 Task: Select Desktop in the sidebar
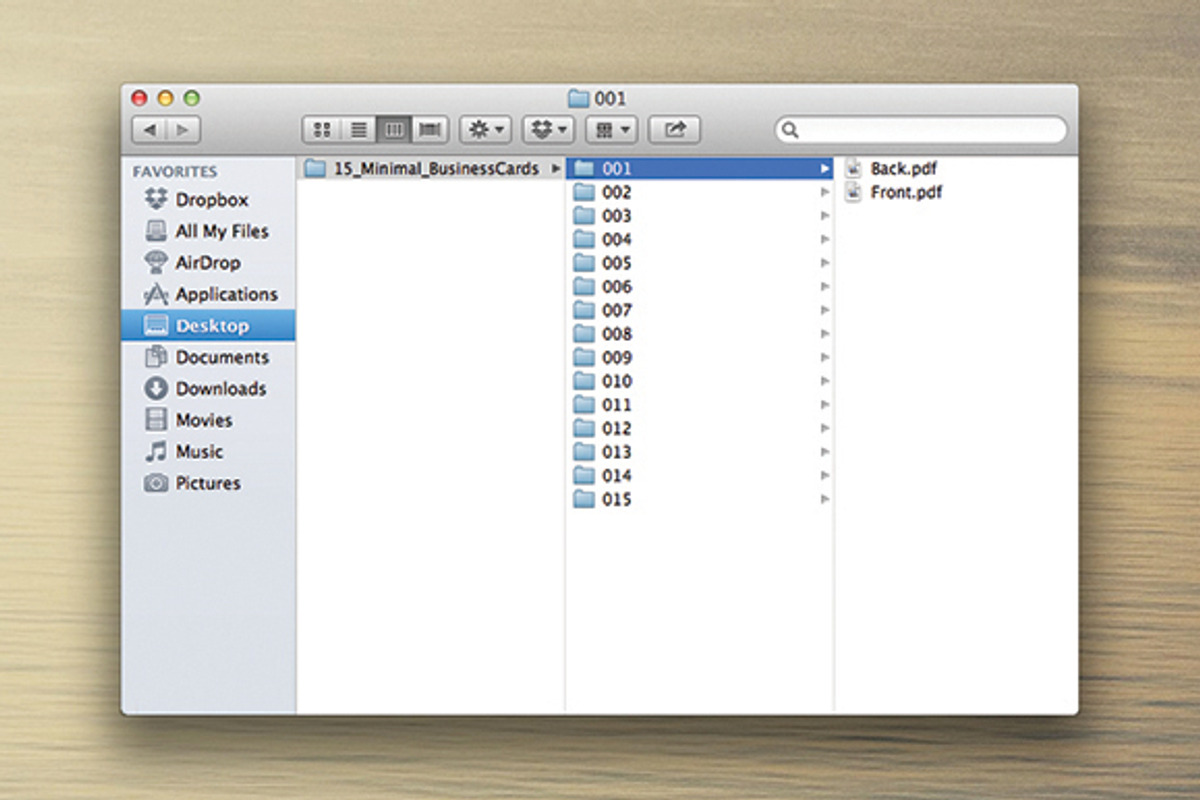pos(208,326)
